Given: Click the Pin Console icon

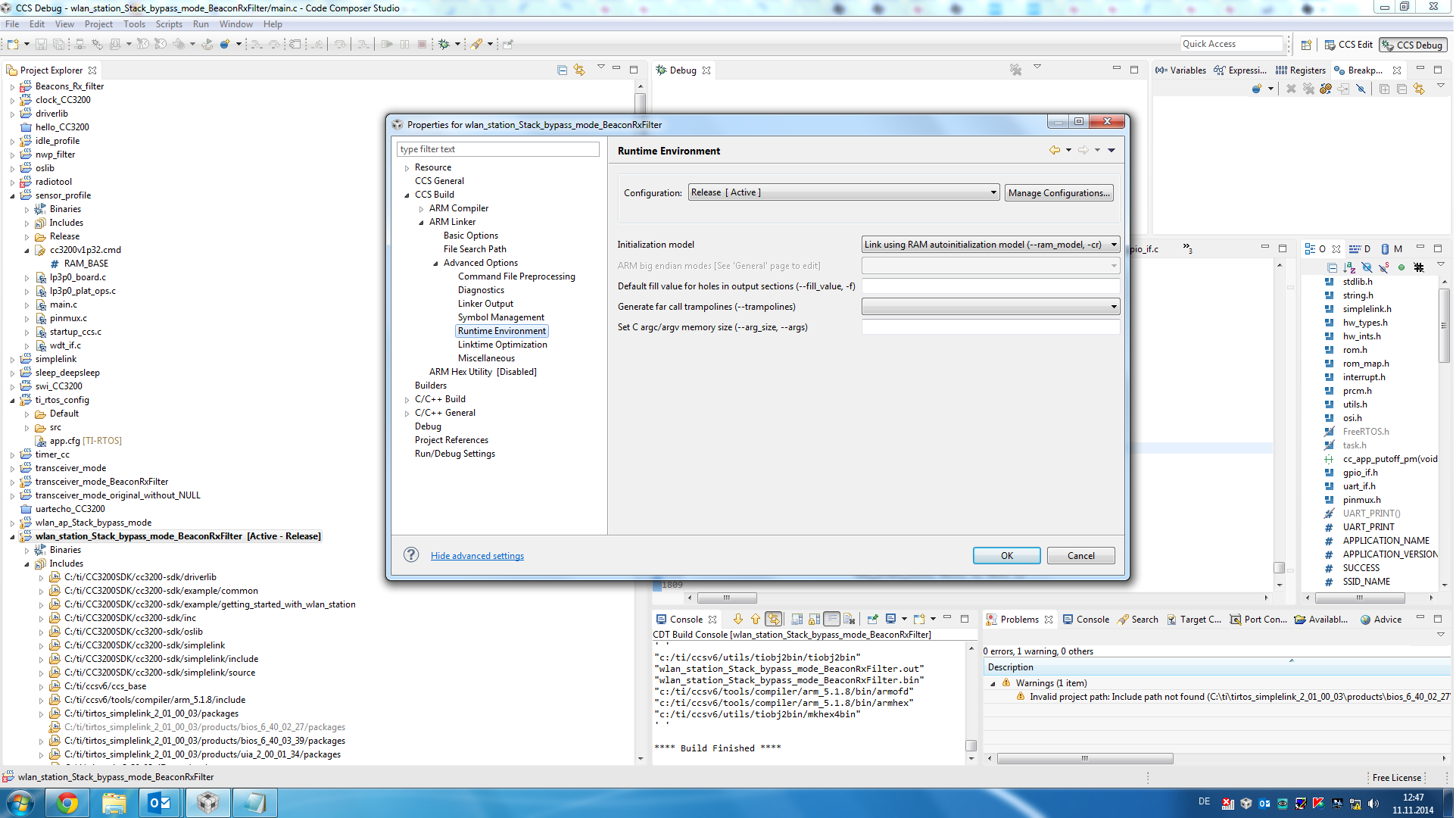Looking at the screenshot, I should pos(872,620).
